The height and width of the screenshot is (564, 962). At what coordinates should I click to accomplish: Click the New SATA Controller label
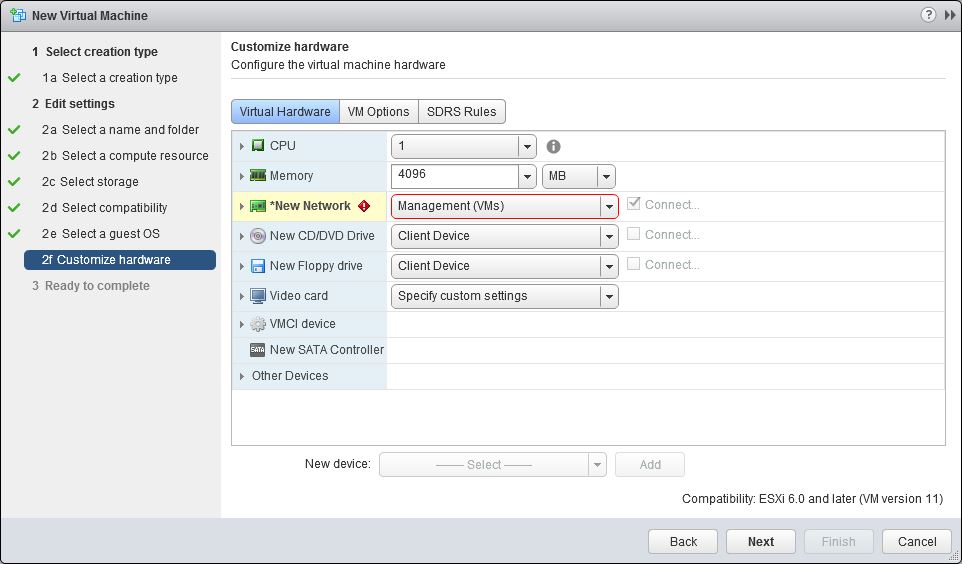click(327, 350)
